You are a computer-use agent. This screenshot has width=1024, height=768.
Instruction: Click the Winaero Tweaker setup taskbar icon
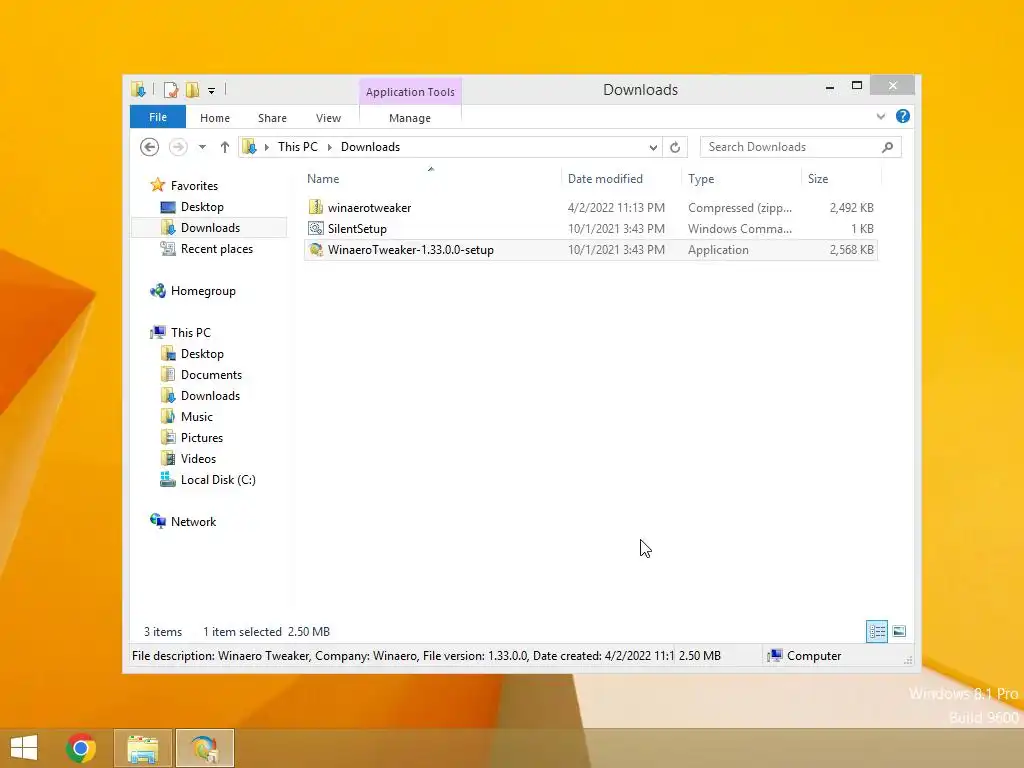pyautogui.click(x=205, y=748)
